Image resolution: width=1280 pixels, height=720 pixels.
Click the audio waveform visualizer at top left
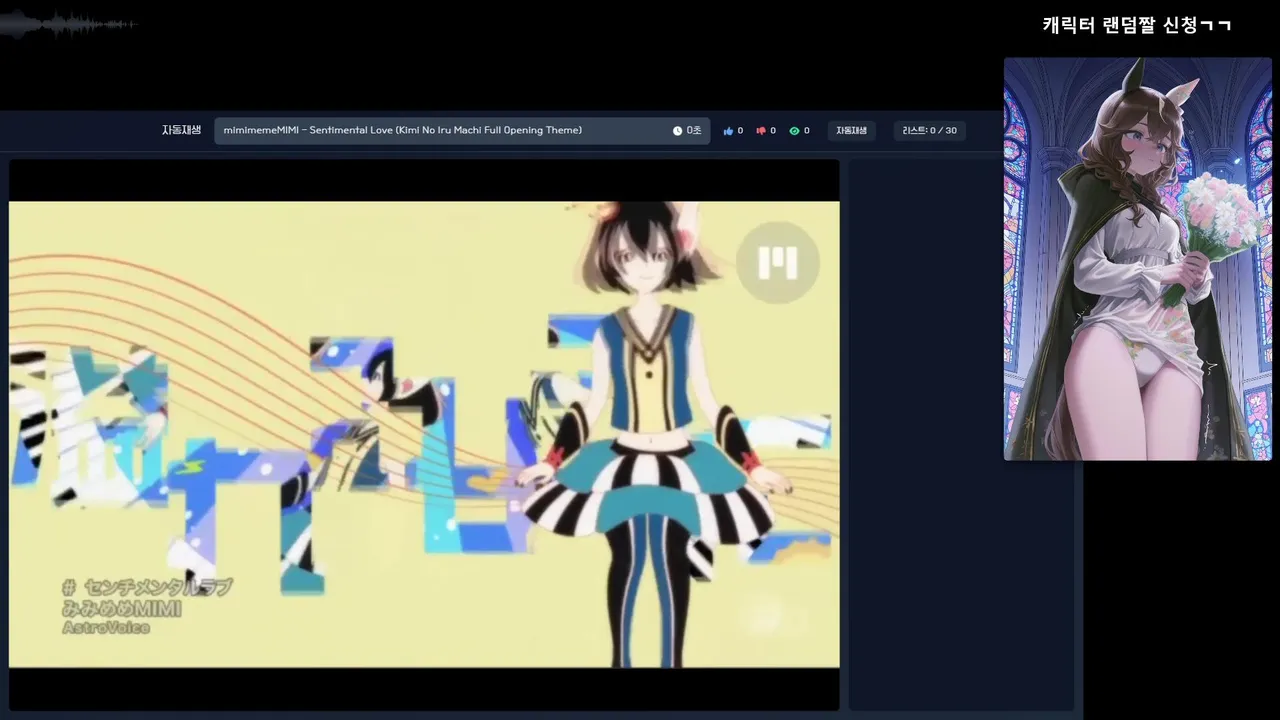click(x=68, y=25)
